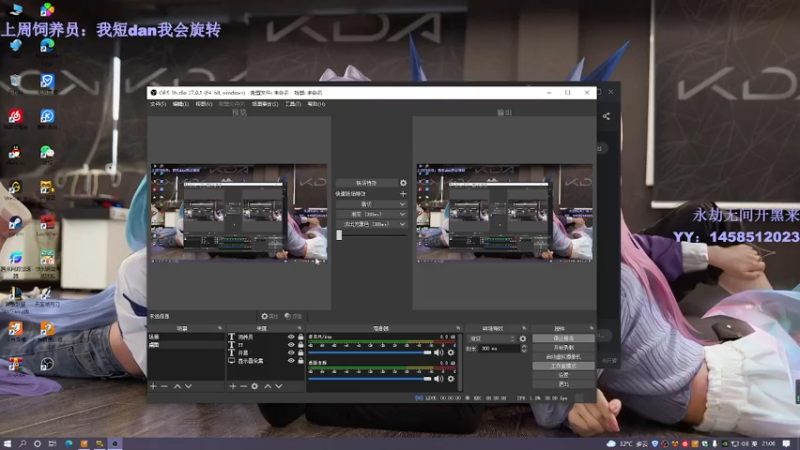Viewport: 800px width, 450px height.
Task: Move the selected source up
Action: [x=267, y=386]
